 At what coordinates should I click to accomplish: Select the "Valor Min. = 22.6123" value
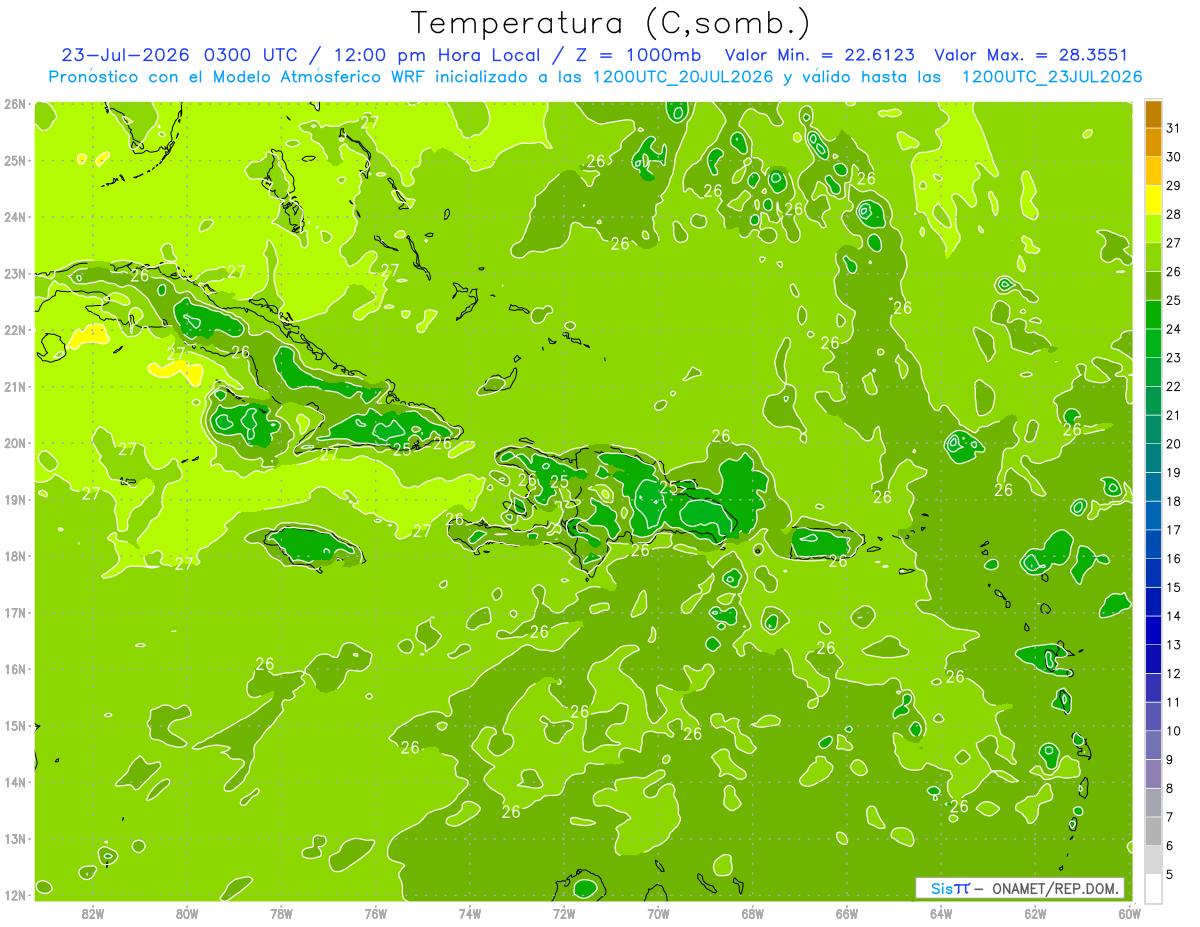coord(819,55)
